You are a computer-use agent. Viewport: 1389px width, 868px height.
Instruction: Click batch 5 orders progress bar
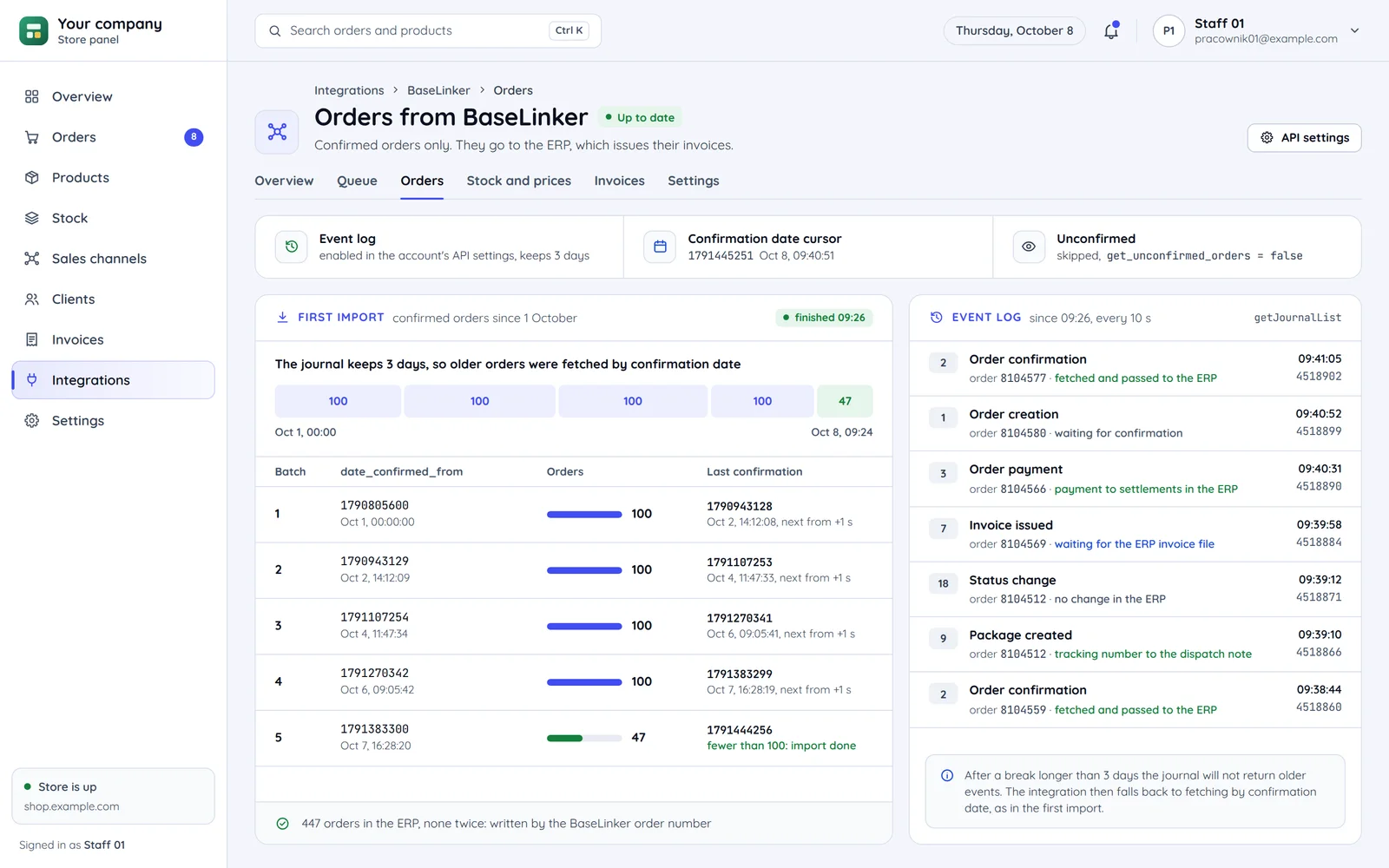[x=584, y=738]
